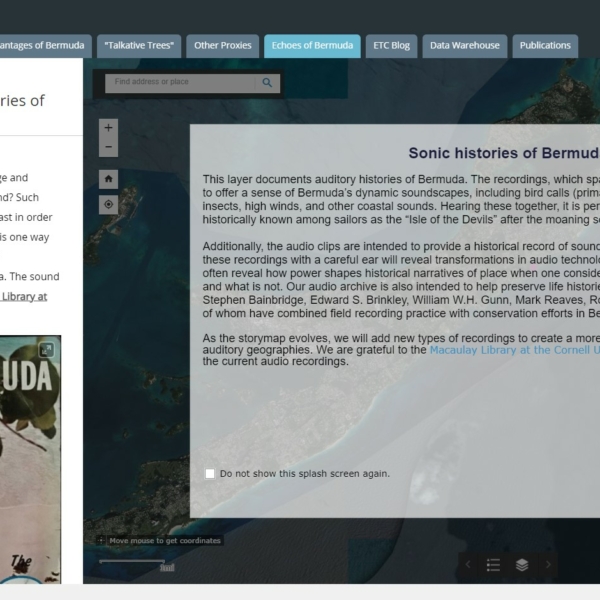This screenshot has width=600, height=600.
Task: Open the Publications tab
Action: [545, 46]
